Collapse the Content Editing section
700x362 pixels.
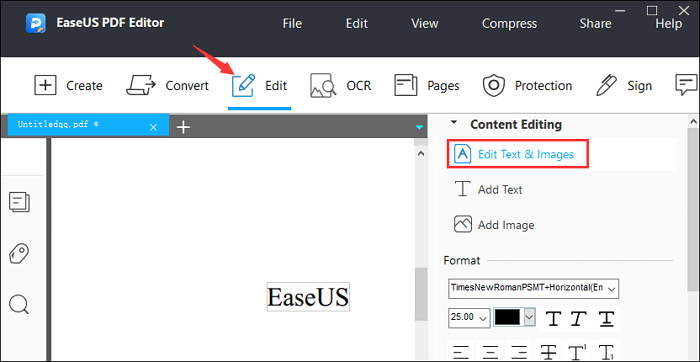click(x=454, y=122)
